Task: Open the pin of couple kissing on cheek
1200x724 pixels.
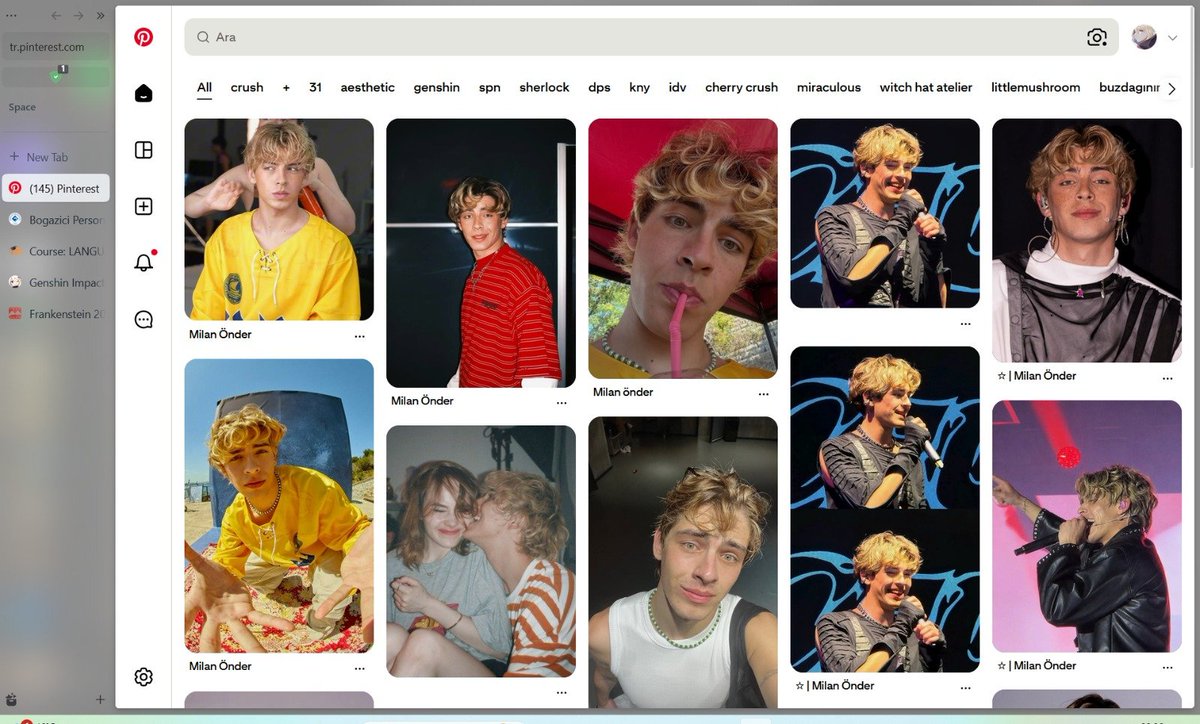Action: 481,552
